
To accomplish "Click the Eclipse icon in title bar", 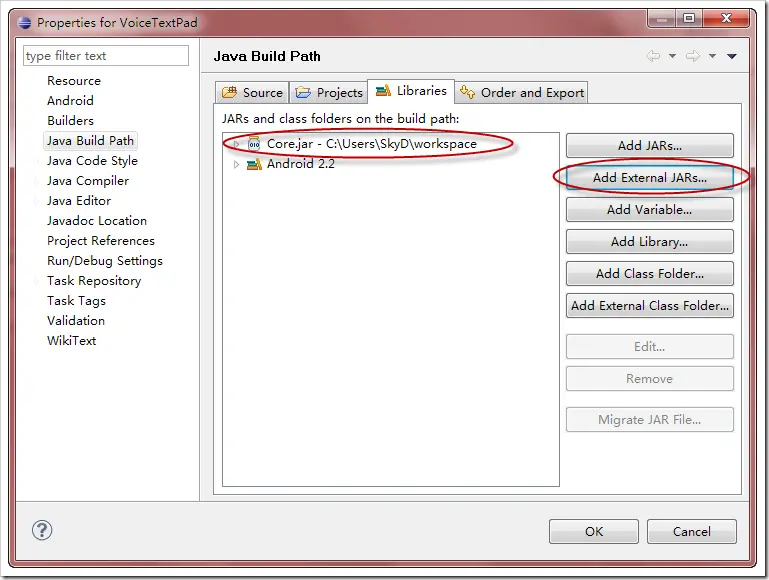I will click(x=25, y=23).
